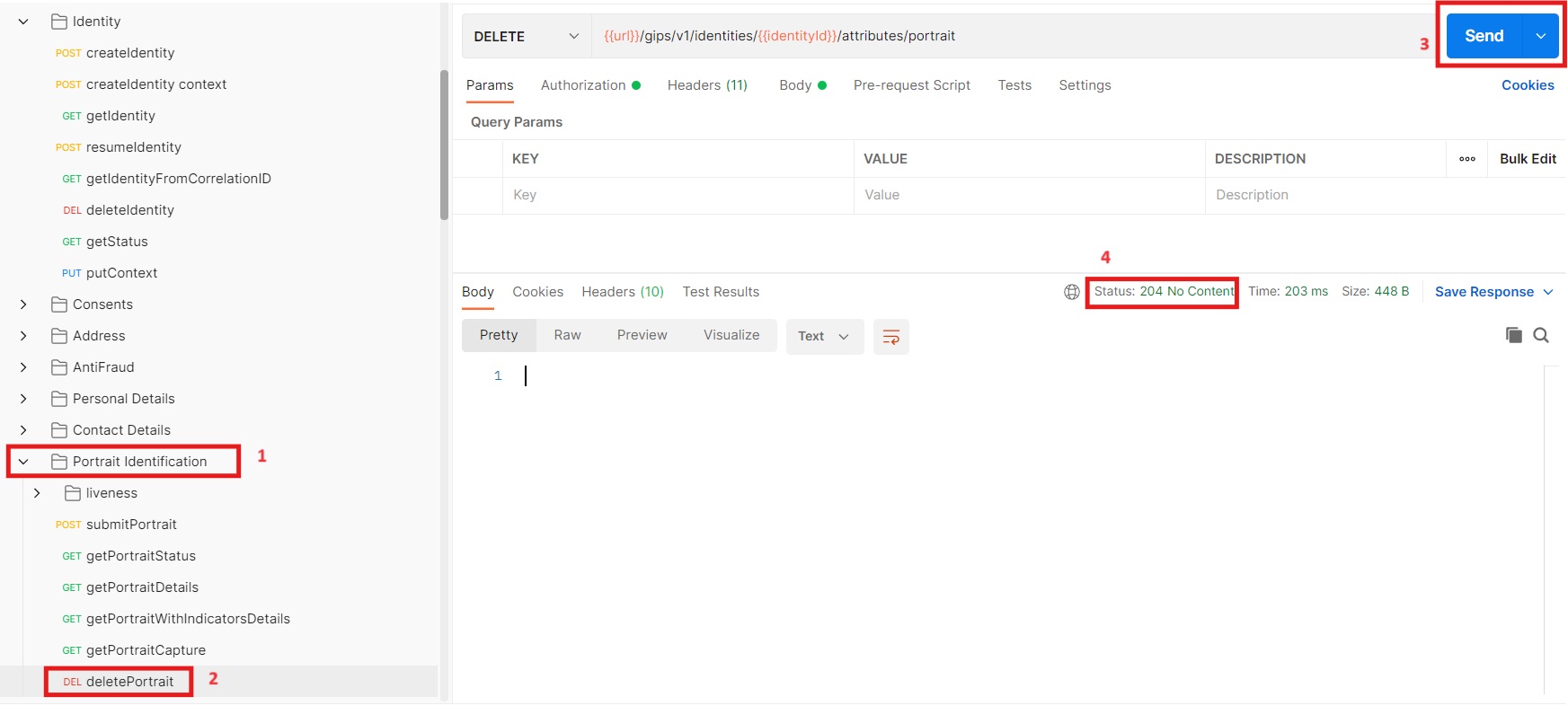Screen dimensions: 1568x706
Task: Open the Cookies link under Send
Action: pyautogui.click(x=1528, y=85)
